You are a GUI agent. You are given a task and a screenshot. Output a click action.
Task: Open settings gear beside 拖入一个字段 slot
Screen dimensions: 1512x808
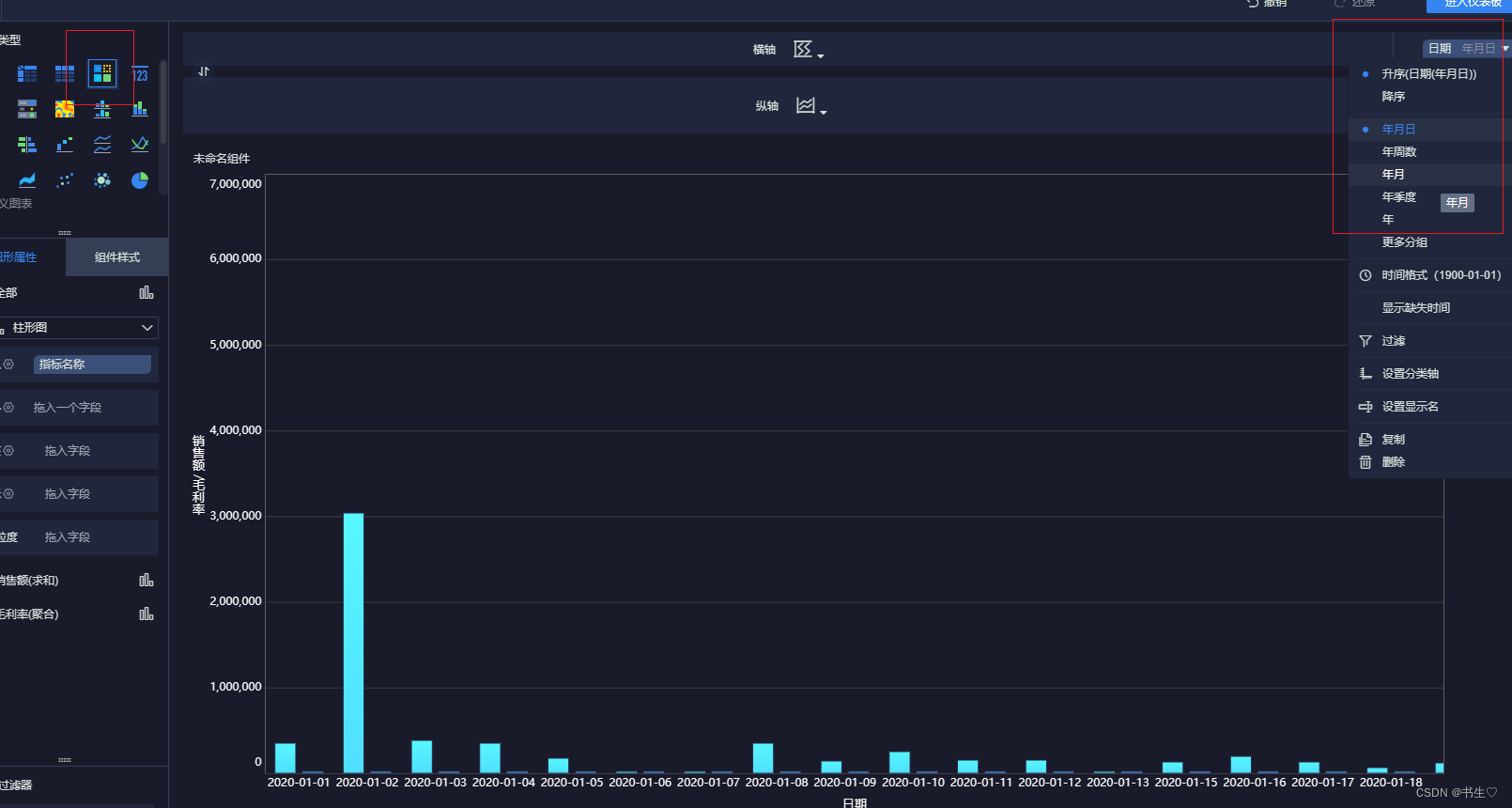point(8,408)
